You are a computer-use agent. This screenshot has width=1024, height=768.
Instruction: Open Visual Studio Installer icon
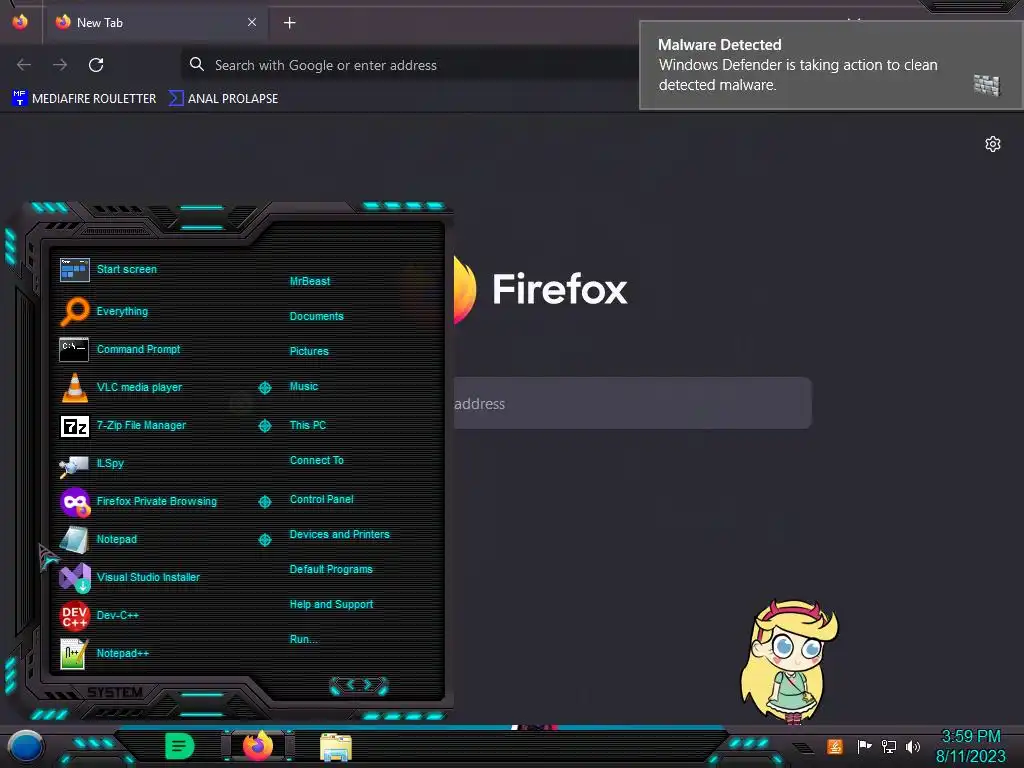point(74,577)
